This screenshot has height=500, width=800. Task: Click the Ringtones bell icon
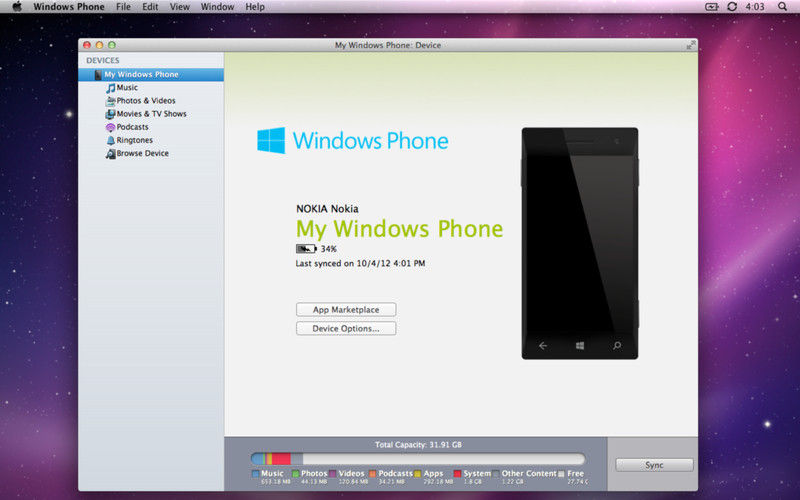point(110,140)
